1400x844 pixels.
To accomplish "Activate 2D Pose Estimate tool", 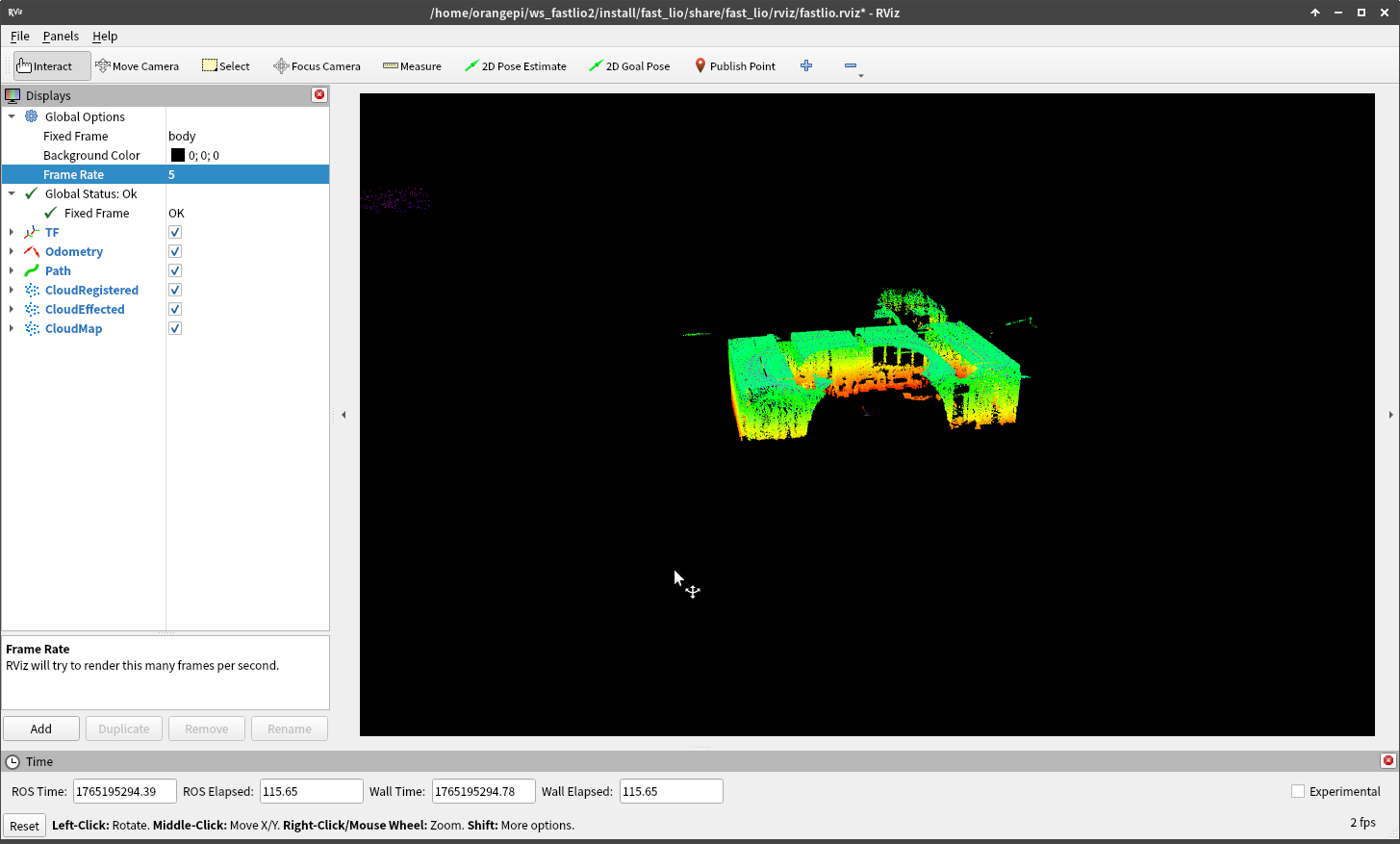I will coord(515,66).
